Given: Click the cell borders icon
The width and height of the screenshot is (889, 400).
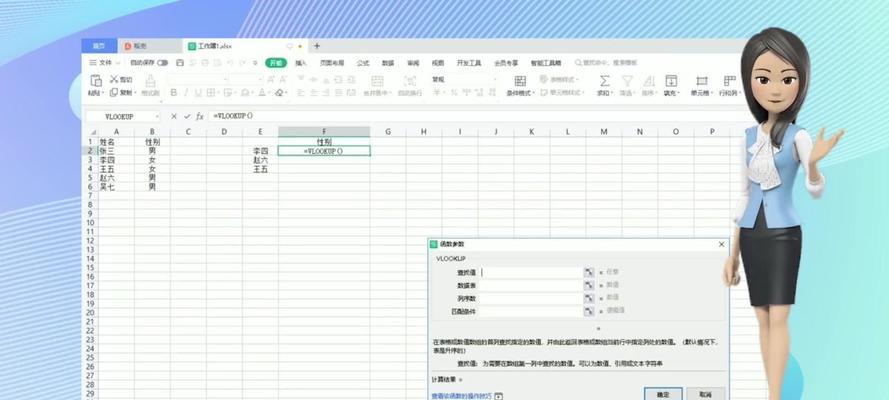Looking at the screenshot, I should pyautogui.click(x=211, y=92).
